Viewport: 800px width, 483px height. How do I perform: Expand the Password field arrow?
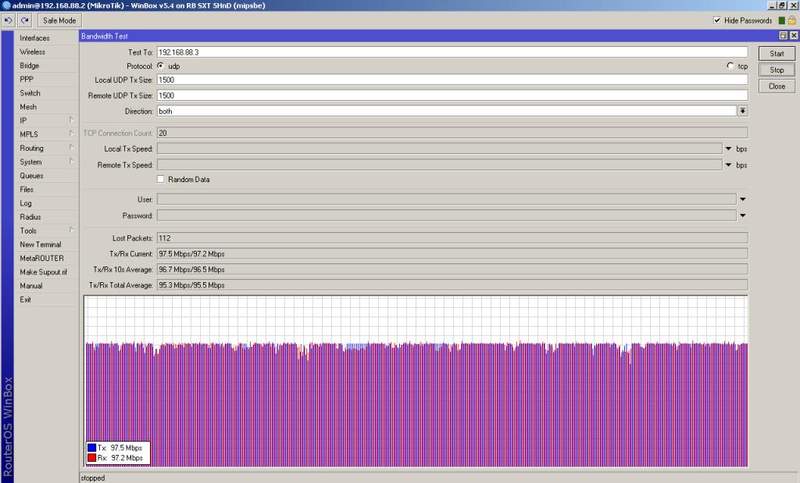(x=743, y=216)
